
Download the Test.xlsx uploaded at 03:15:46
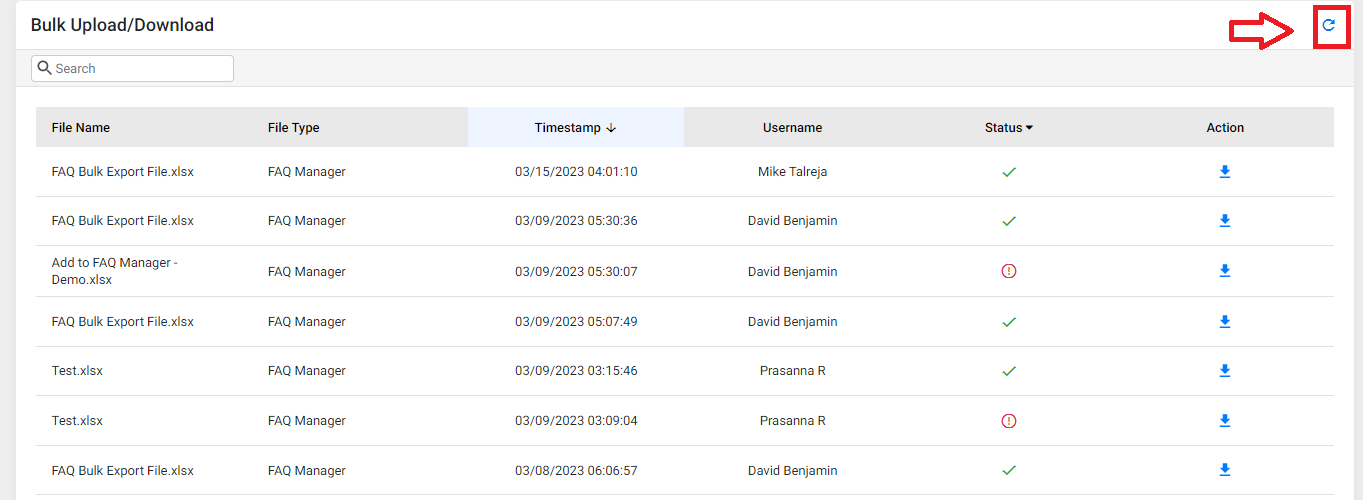(x=1225, y=371)
